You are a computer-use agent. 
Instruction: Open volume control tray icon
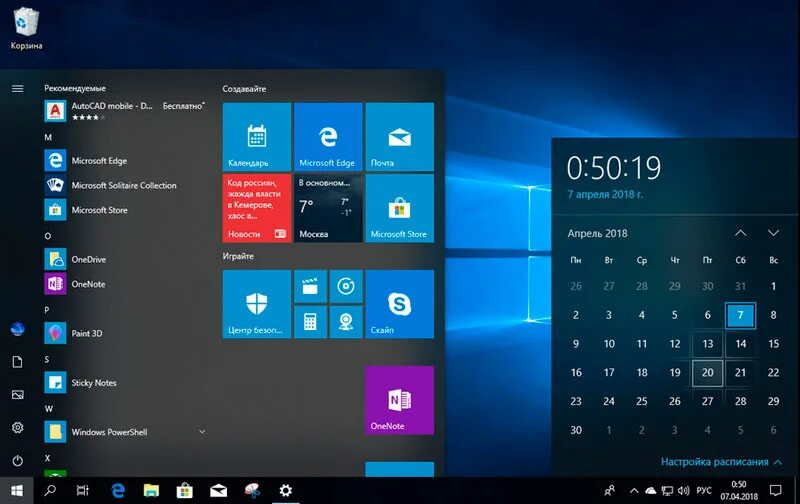point(684,491)
